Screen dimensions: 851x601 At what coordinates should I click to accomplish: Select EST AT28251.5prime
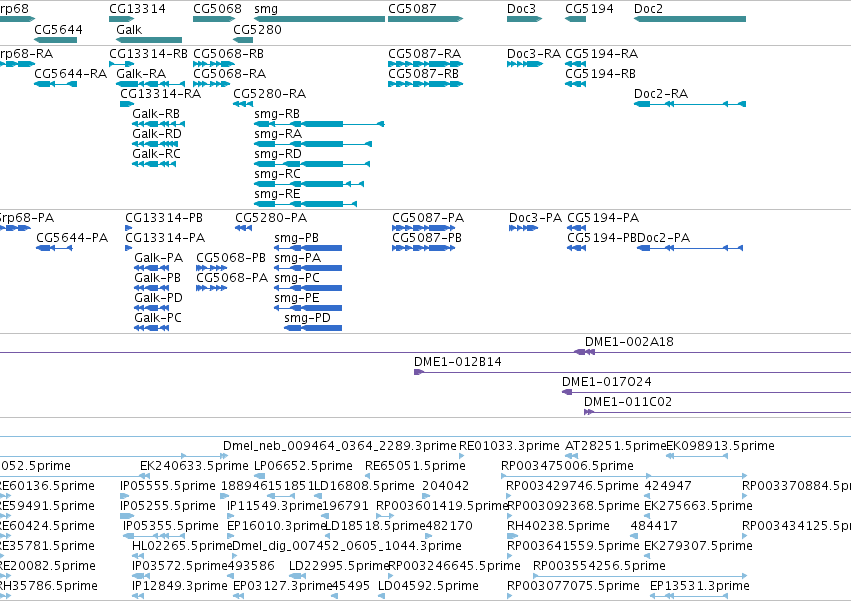tap(572, 456)
